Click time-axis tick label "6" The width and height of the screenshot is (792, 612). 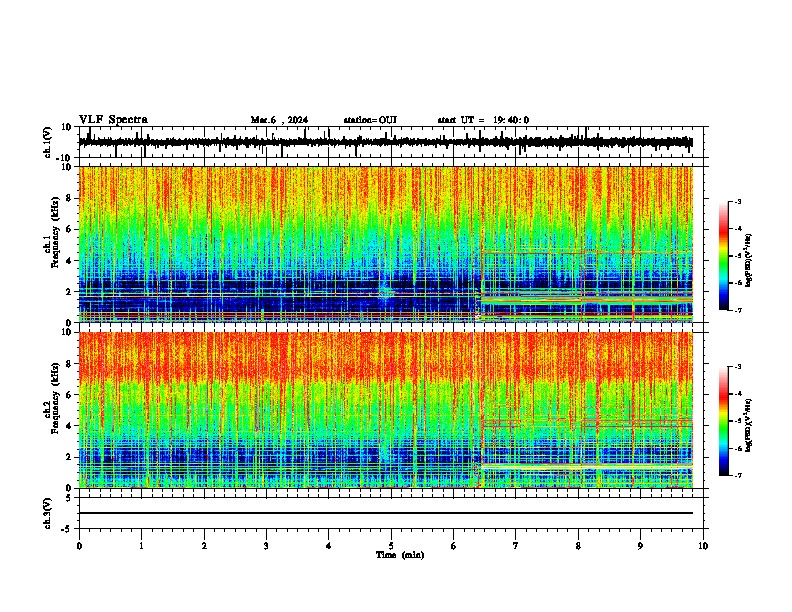click(454, 546)
